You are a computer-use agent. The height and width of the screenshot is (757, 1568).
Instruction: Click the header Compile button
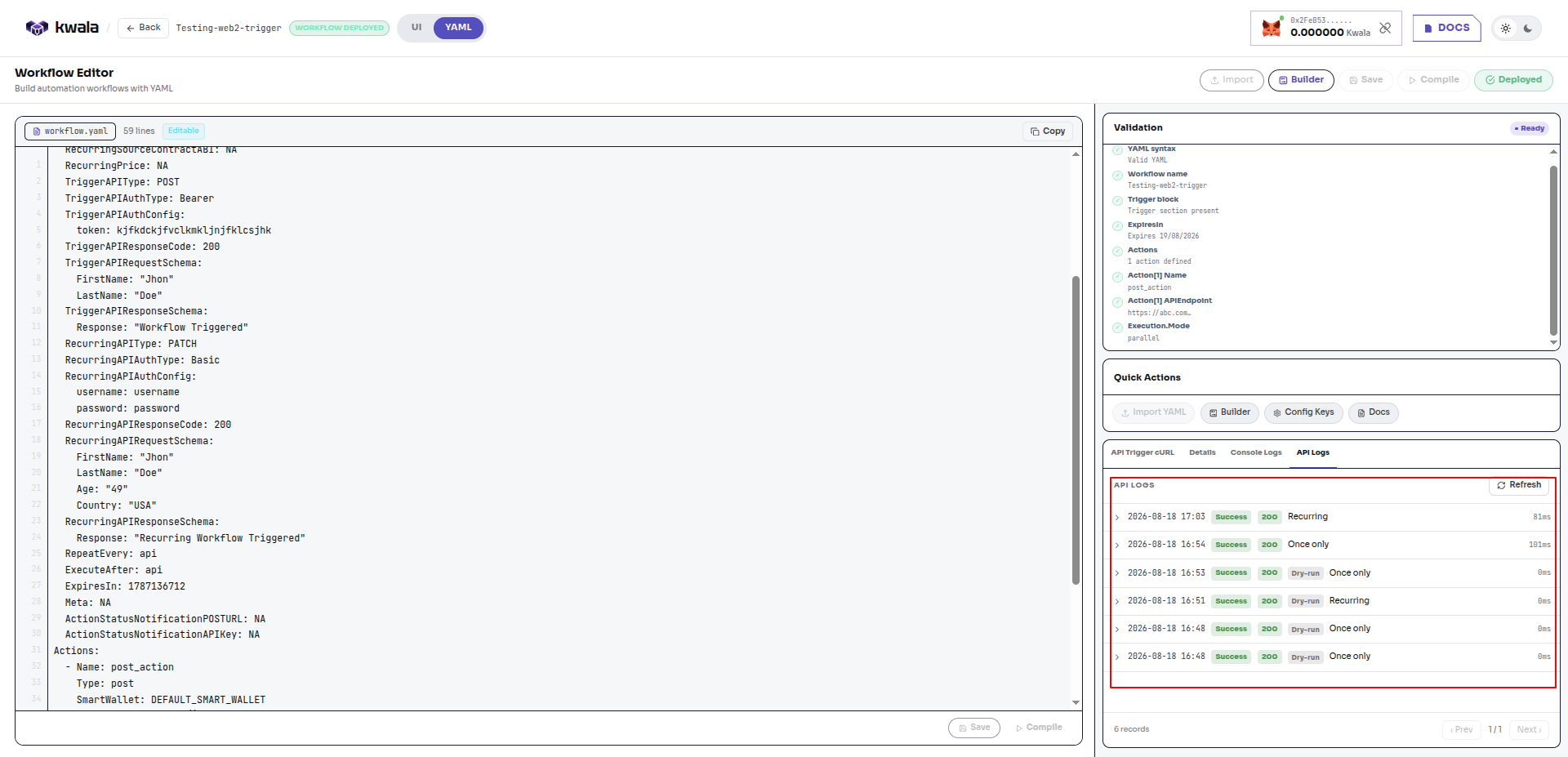(x=1433, y=80)
